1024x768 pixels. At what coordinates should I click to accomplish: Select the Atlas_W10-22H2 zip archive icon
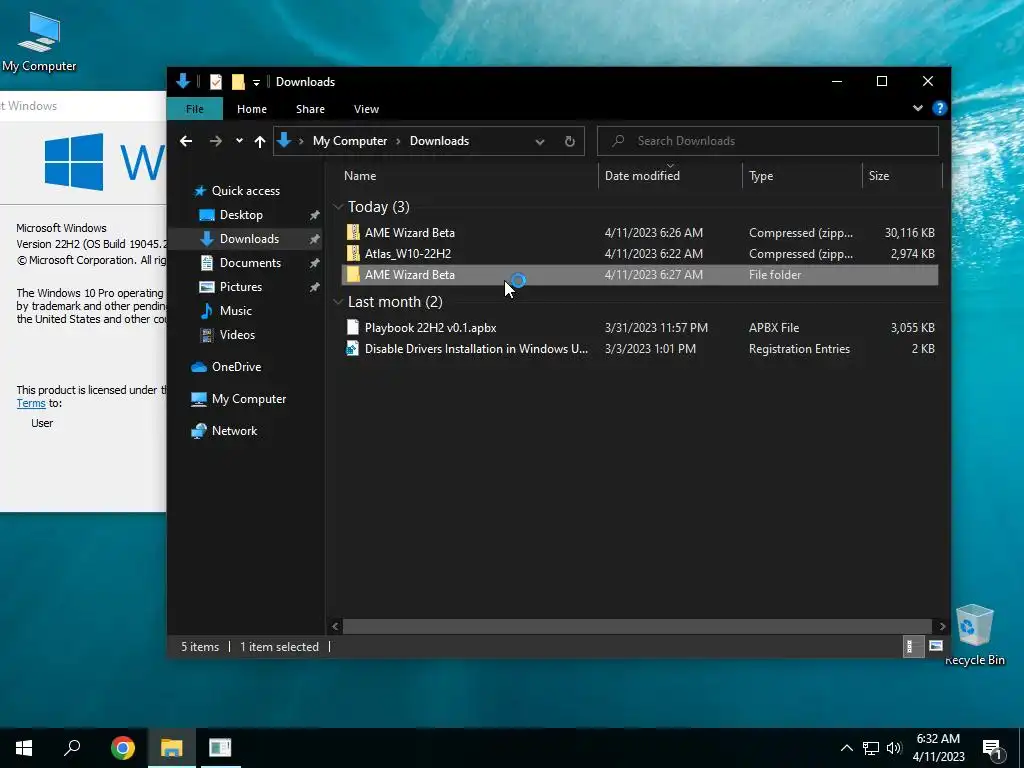353,253
